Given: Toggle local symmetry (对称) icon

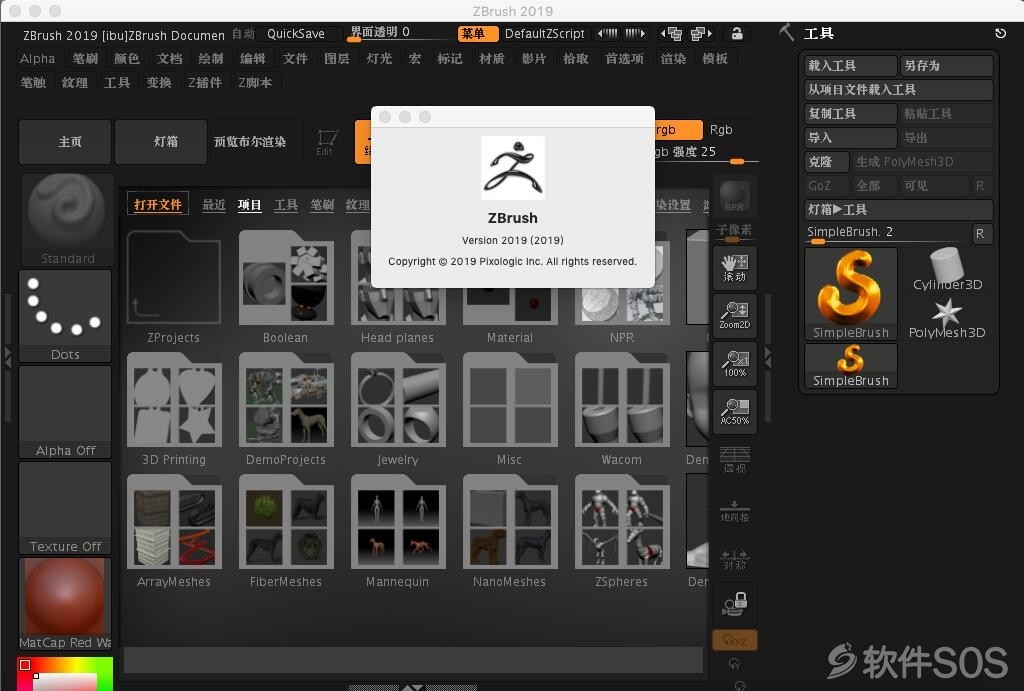Looking at the screenshot, I should (735, 558).
